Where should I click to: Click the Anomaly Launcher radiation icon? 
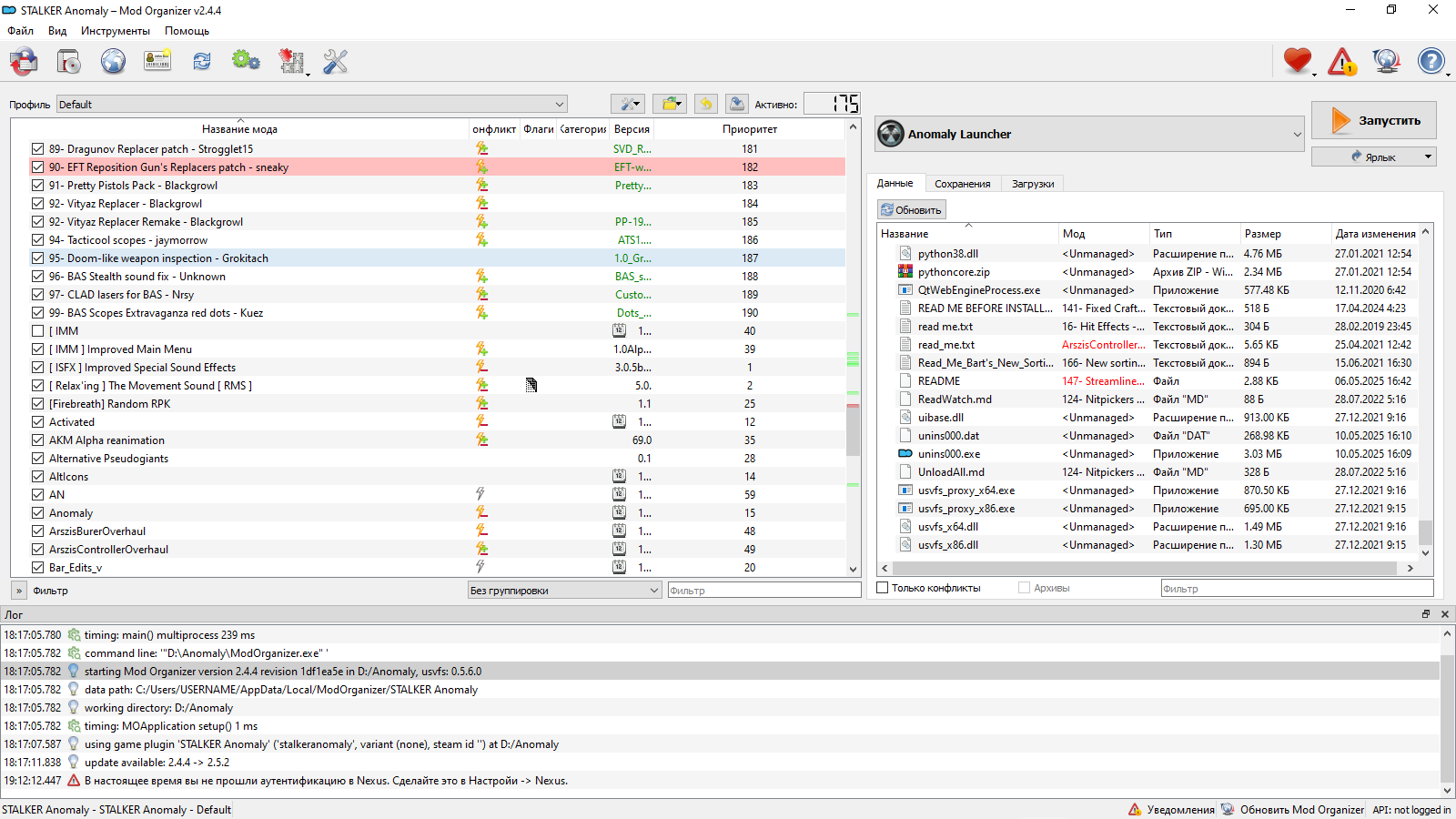tap(891, 134)
